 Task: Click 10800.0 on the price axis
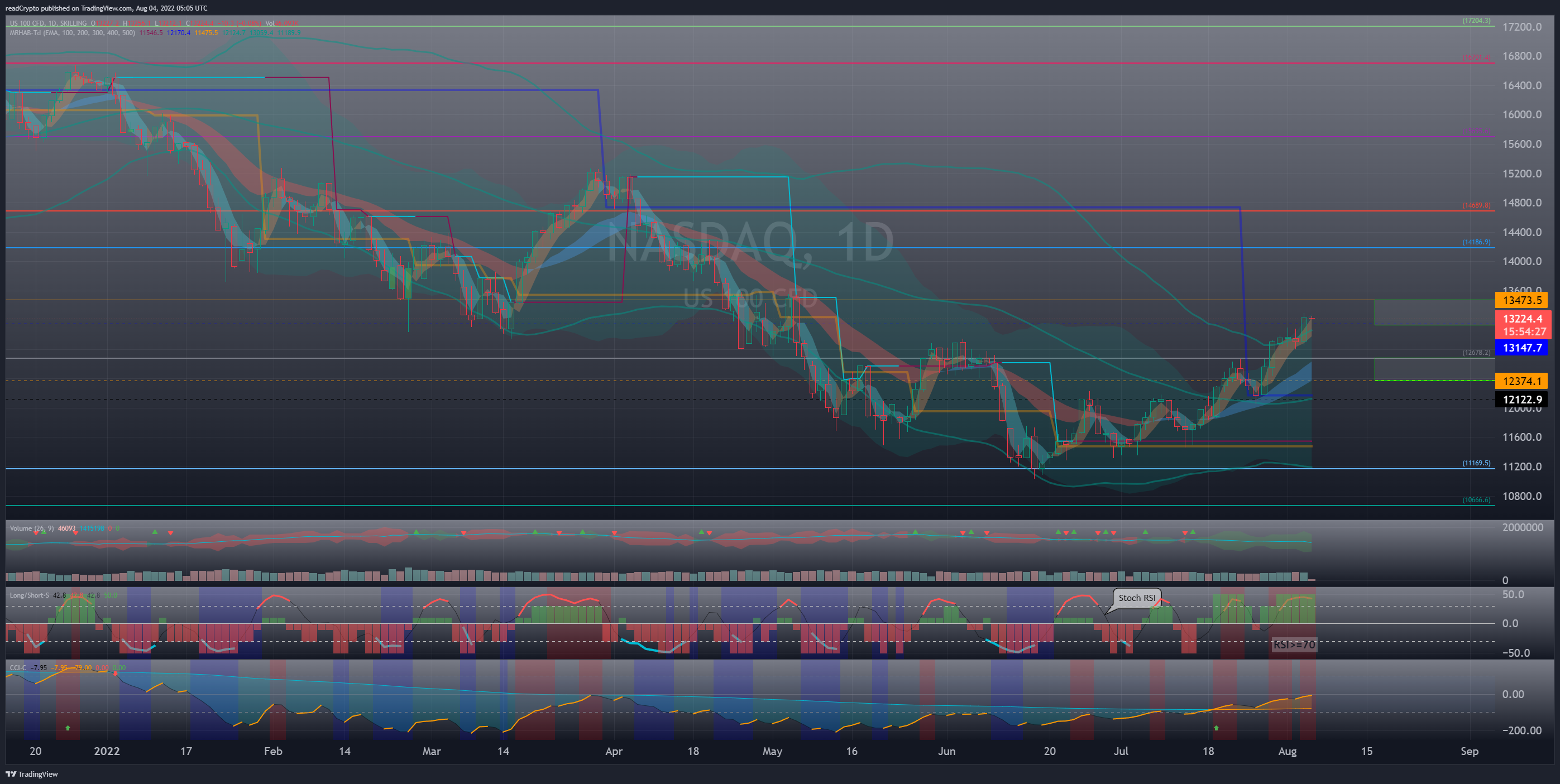[x=1522, y=497]
